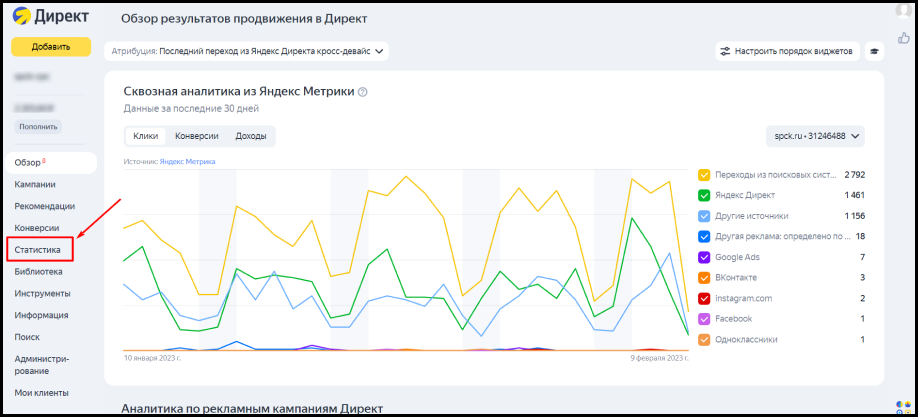Toggle the ВКонтакте series checkbox

click(x=704, y=277)
